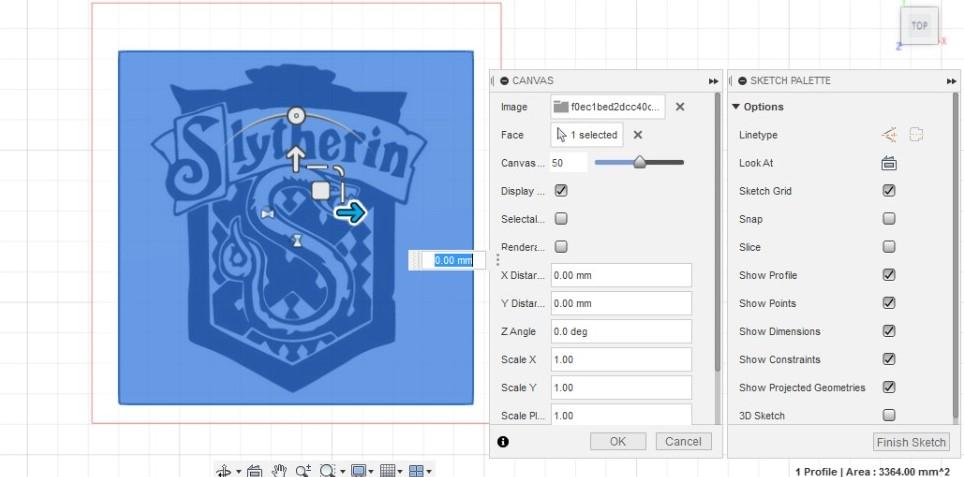964x477 pixels.
Task: Toggle Renderable checkbox
Action: (x=561, y=246)
